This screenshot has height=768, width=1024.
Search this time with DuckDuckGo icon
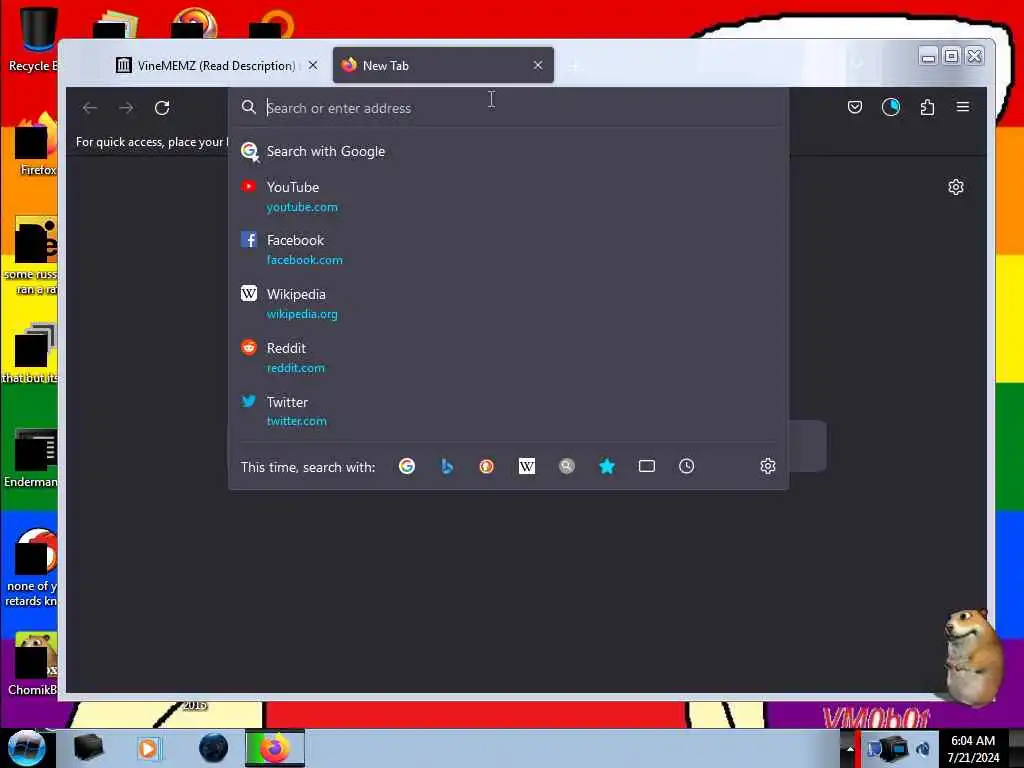click(487, 466)
